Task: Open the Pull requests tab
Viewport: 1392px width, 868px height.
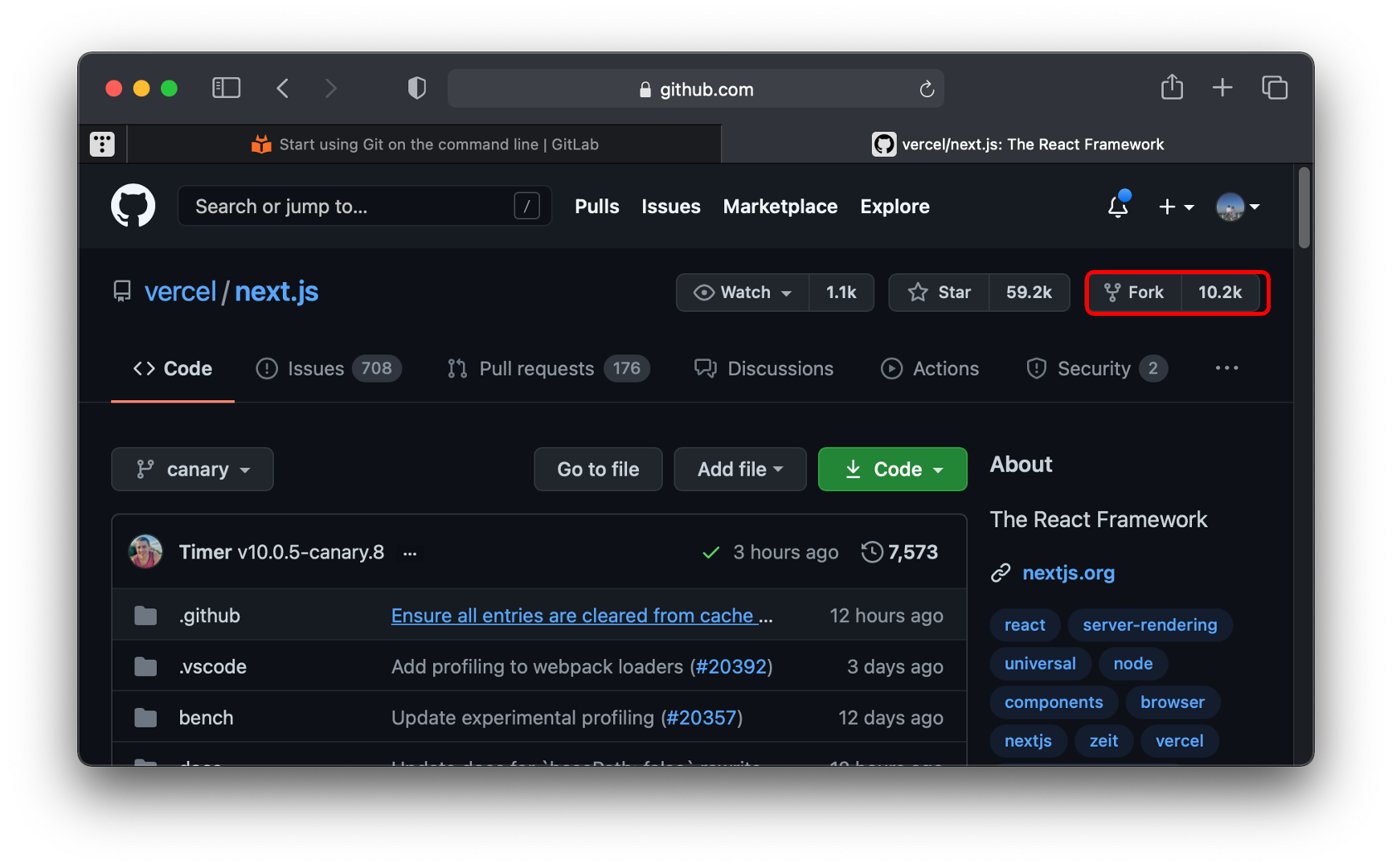Action: 548,368
